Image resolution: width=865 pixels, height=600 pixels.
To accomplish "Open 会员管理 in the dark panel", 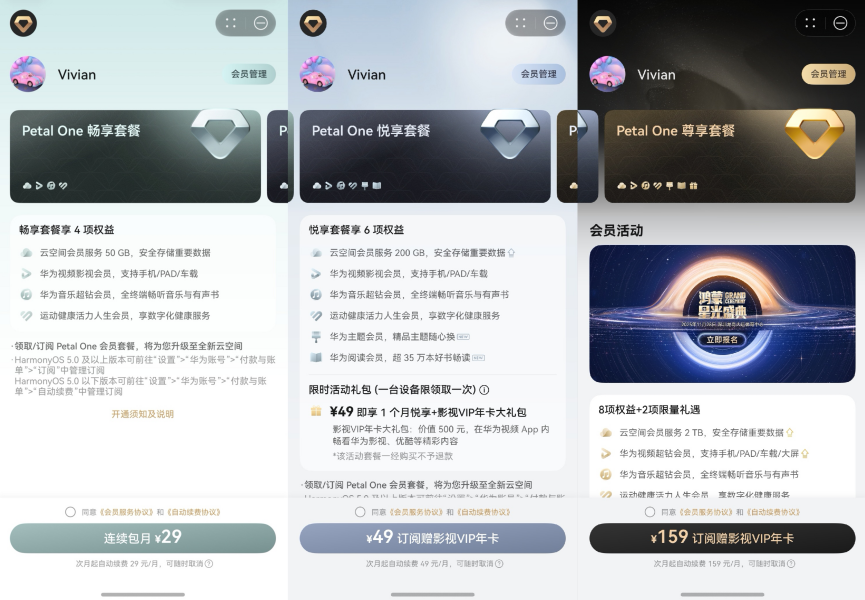I will point(828,74).
